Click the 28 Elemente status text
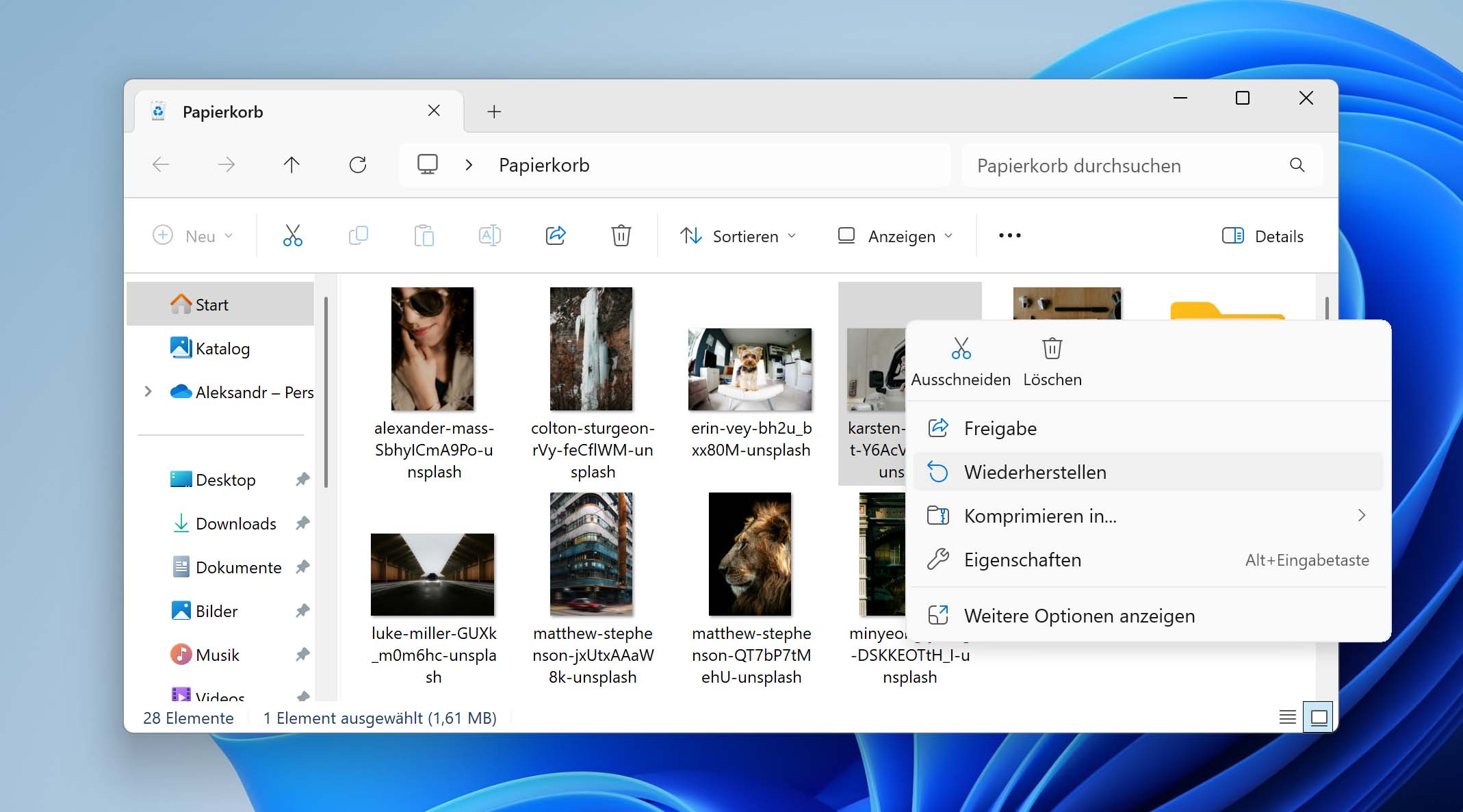Screen dimensions: 1463x812 tap(188, 718)
